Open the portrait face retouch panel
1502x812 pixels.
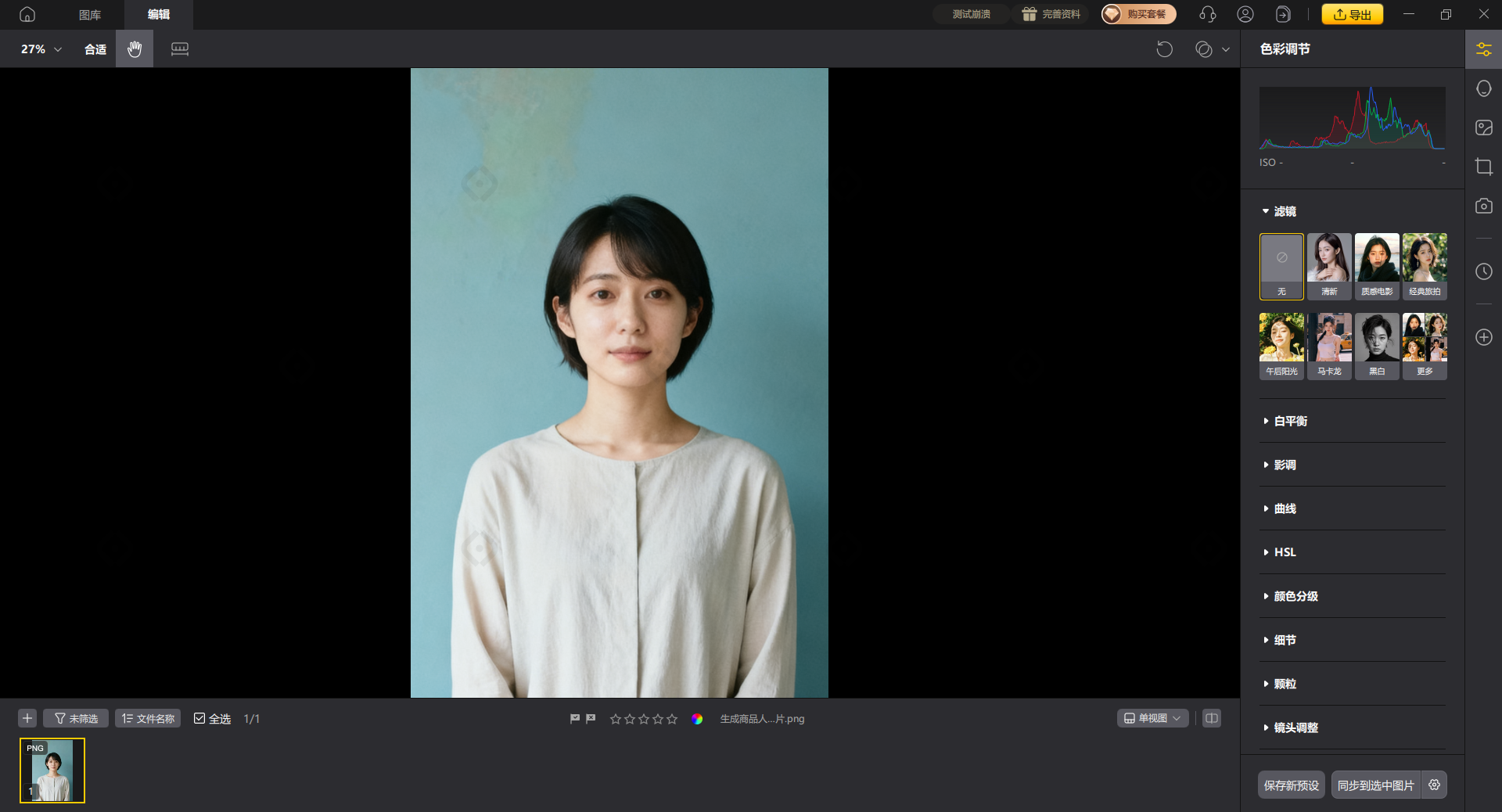click(x=1483, y=88)
